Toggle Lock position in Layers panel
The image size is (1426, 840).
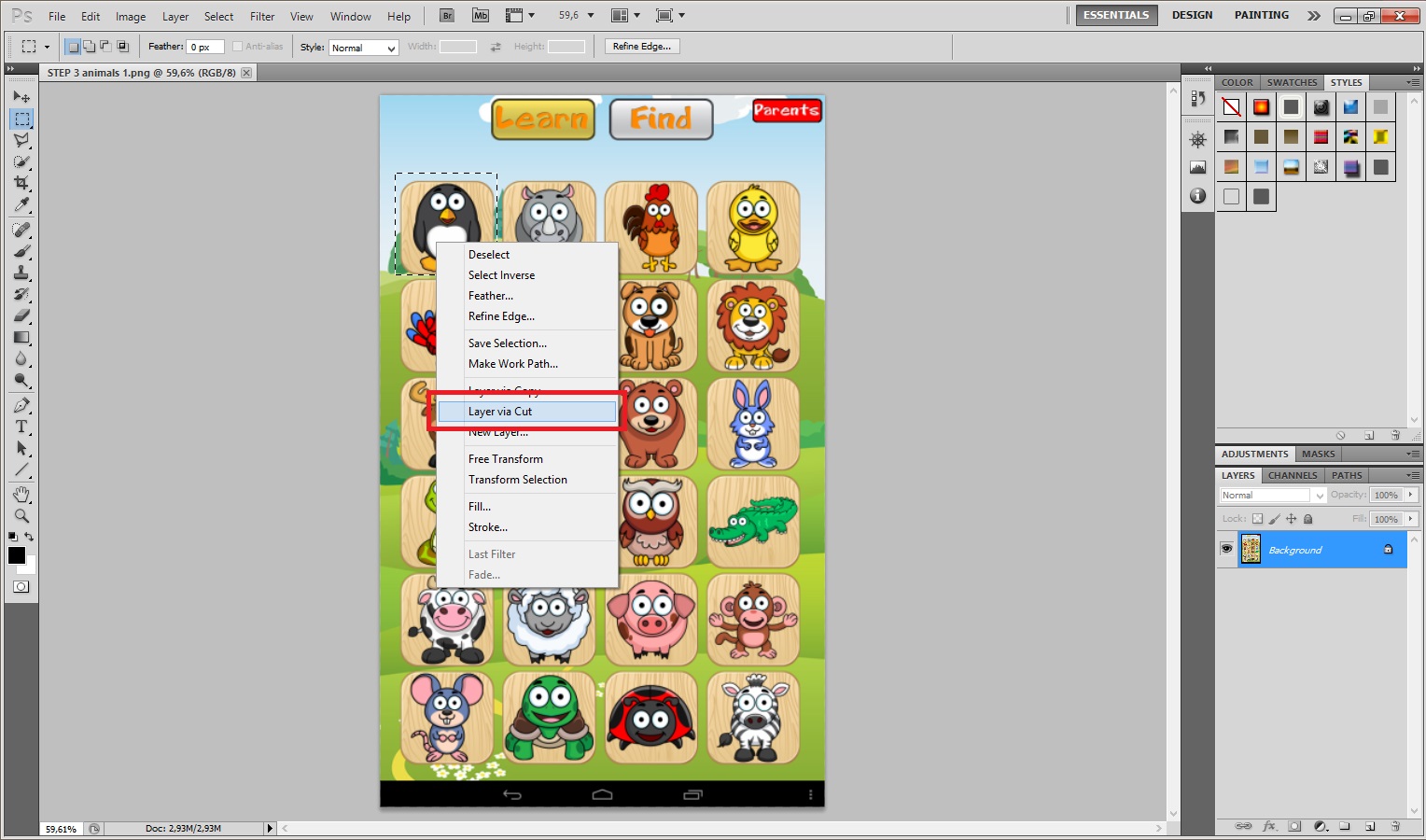coord(1292,519)
